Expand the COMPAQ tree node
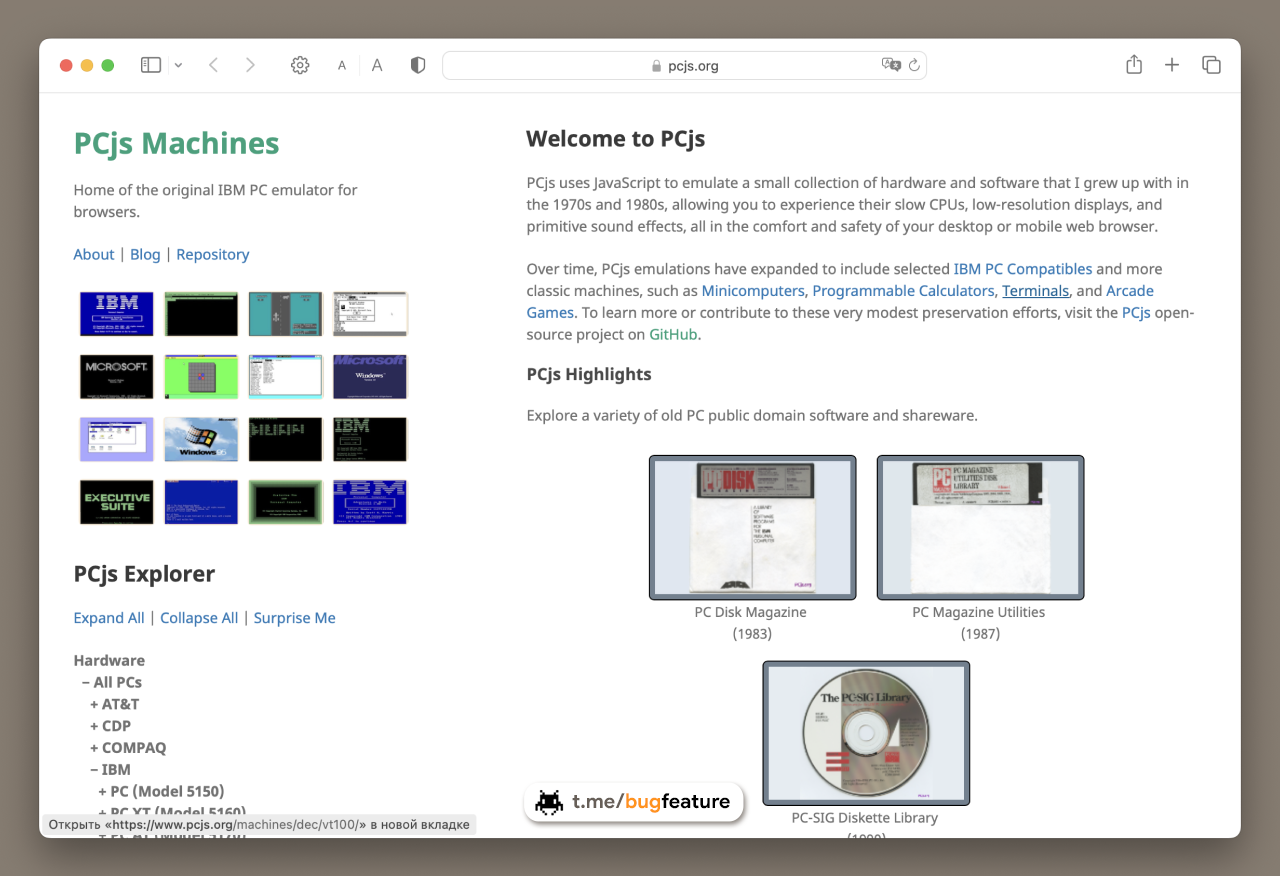This screenshot has width=1280, height=876. (x=128, y=748)
